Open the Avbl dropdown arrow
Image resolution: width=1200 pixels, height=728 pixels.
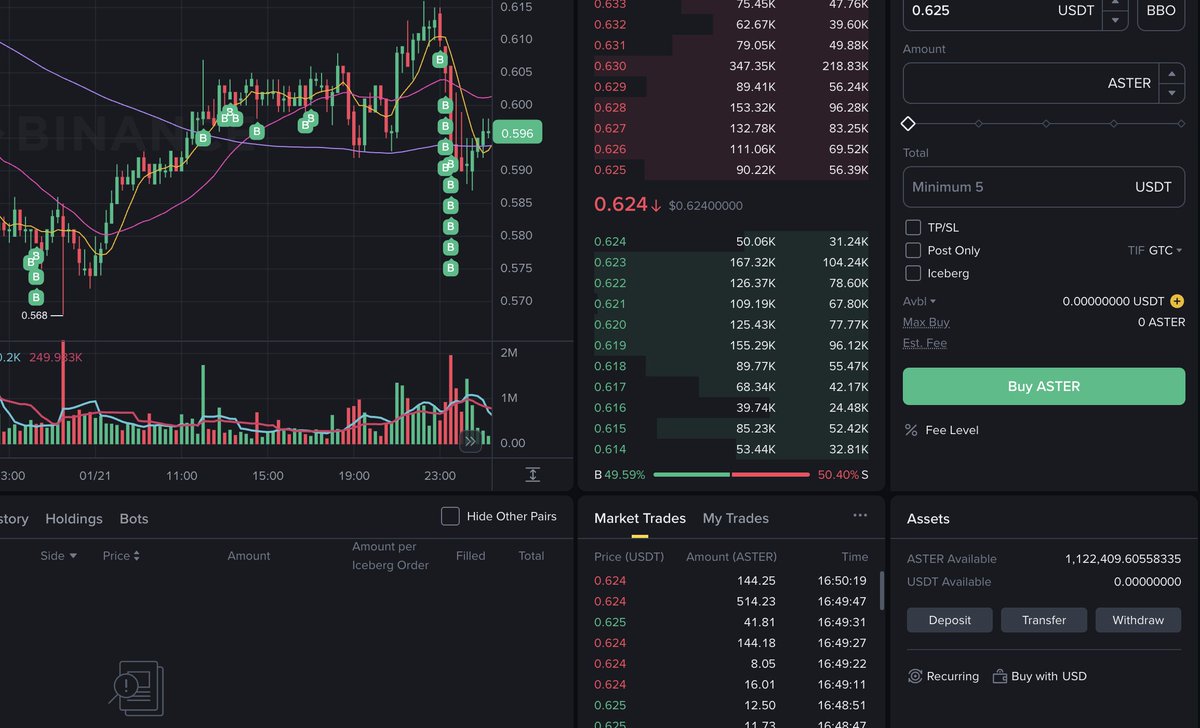pos(933,301)
